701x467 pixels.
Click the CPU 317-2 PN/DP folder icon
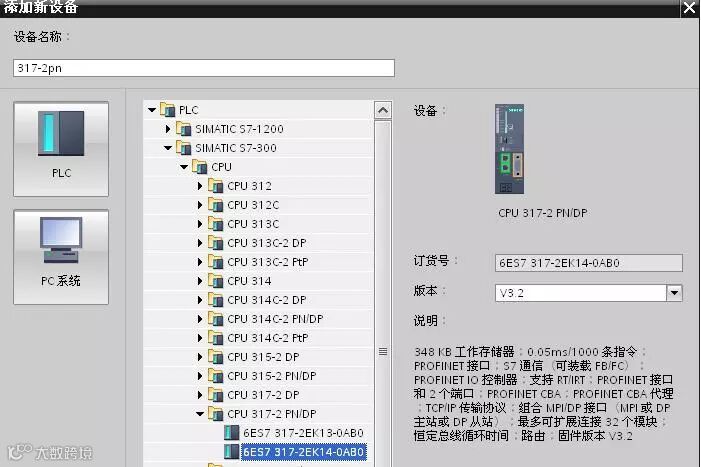216,414
